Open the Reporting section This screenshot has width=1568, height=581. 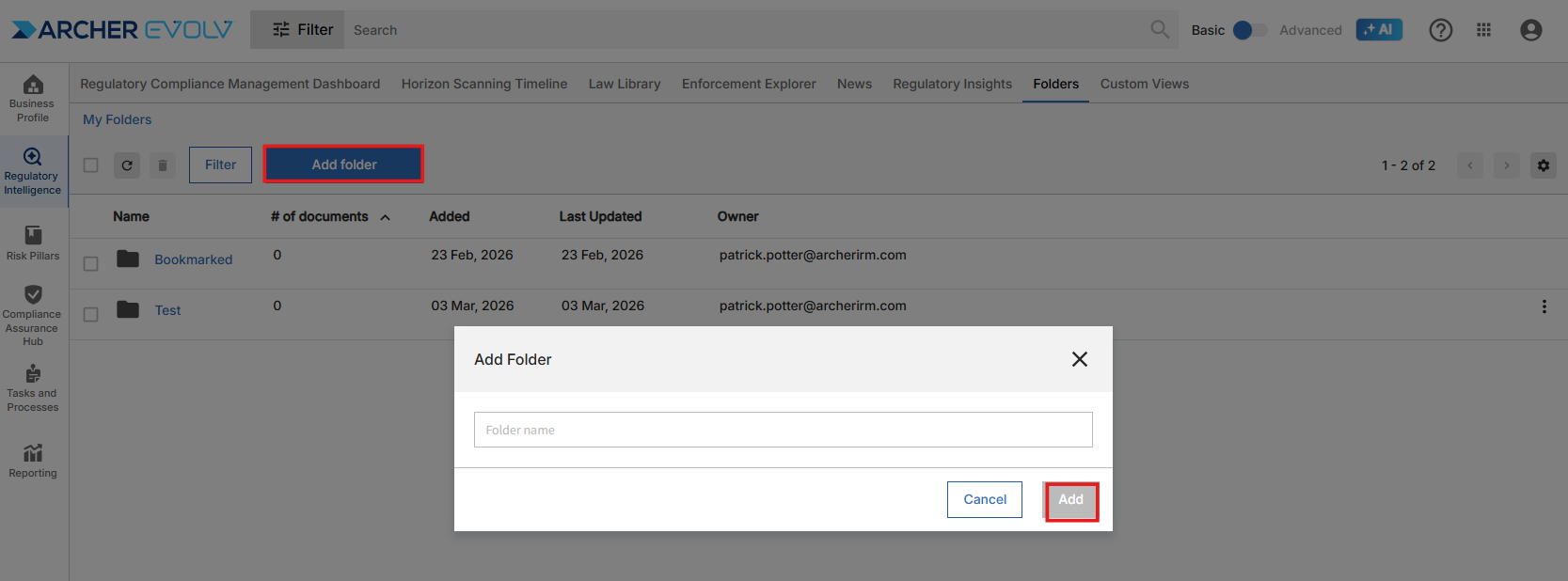pyautogui.click(x=33, y=461)
